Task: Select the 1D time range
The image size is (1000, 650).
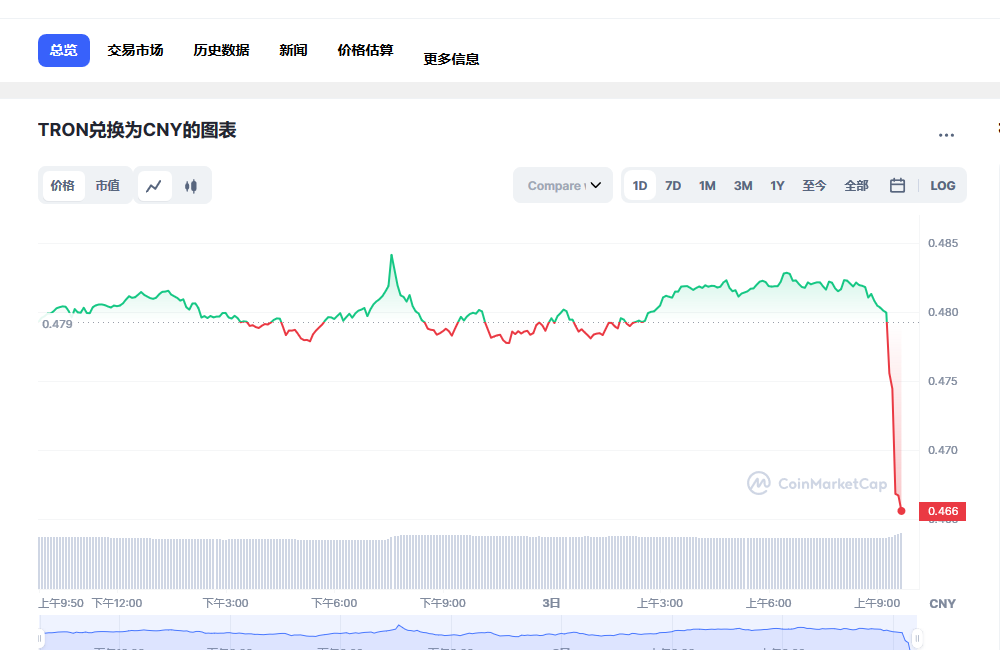Action: pos(640,186)
